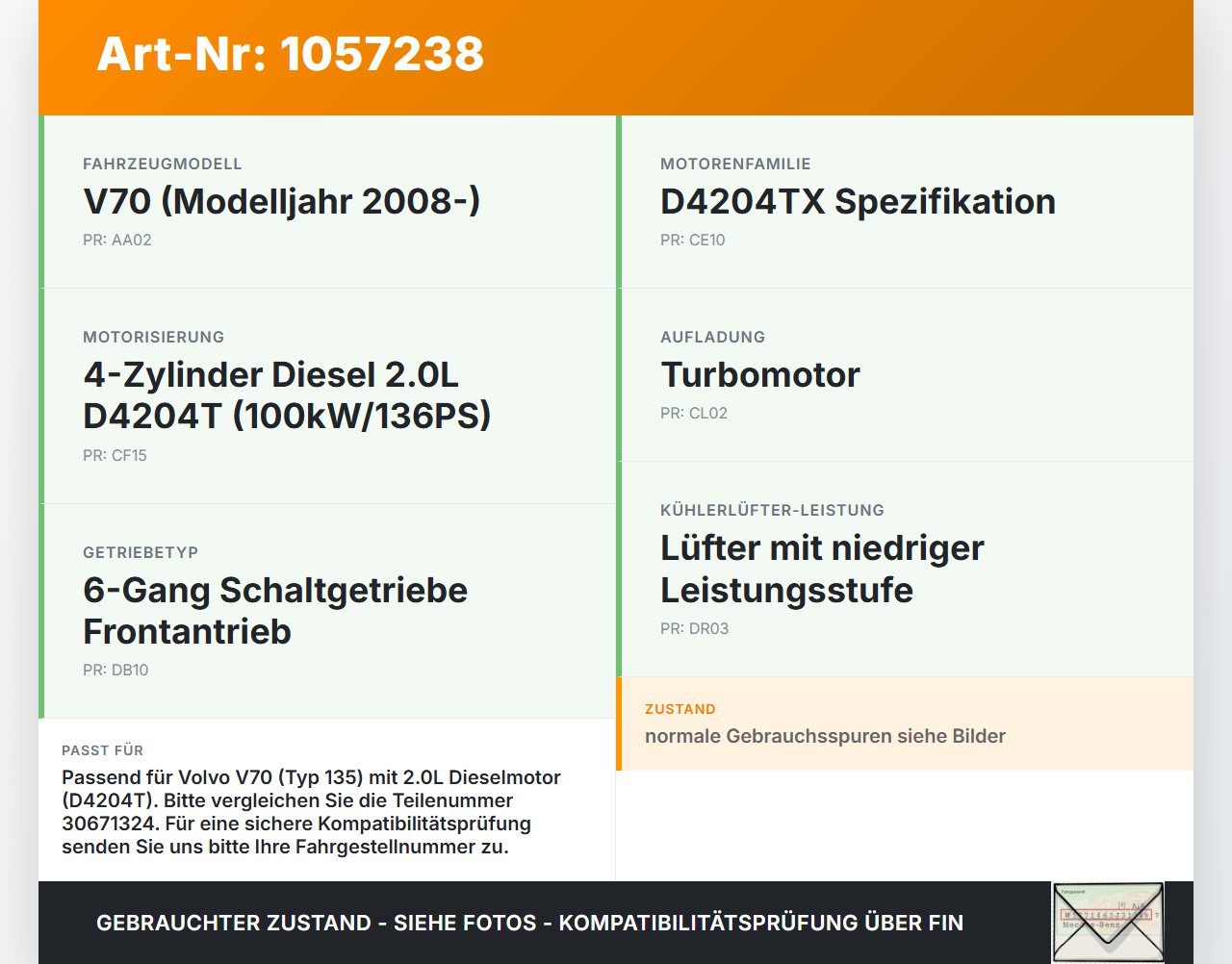The image size is (1232, 964).
Task: Select the Art-Nr: 1057238 heading
Action: (290, 54)
